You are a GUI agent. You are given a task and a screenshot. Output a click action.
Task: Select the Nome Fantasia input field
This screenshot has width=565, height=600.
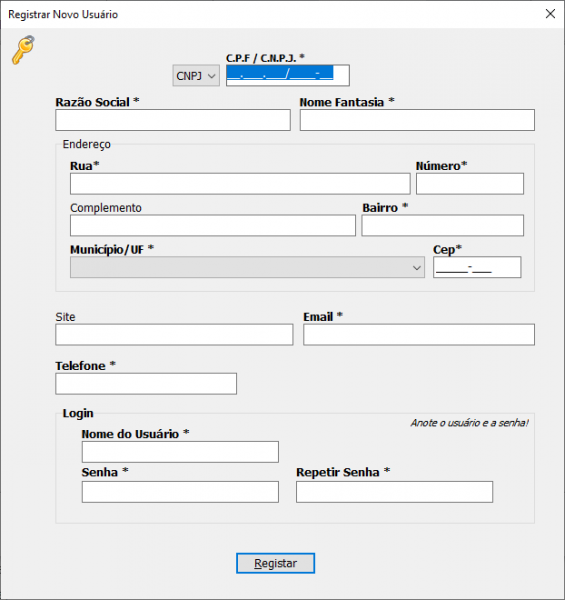(417, 120)
